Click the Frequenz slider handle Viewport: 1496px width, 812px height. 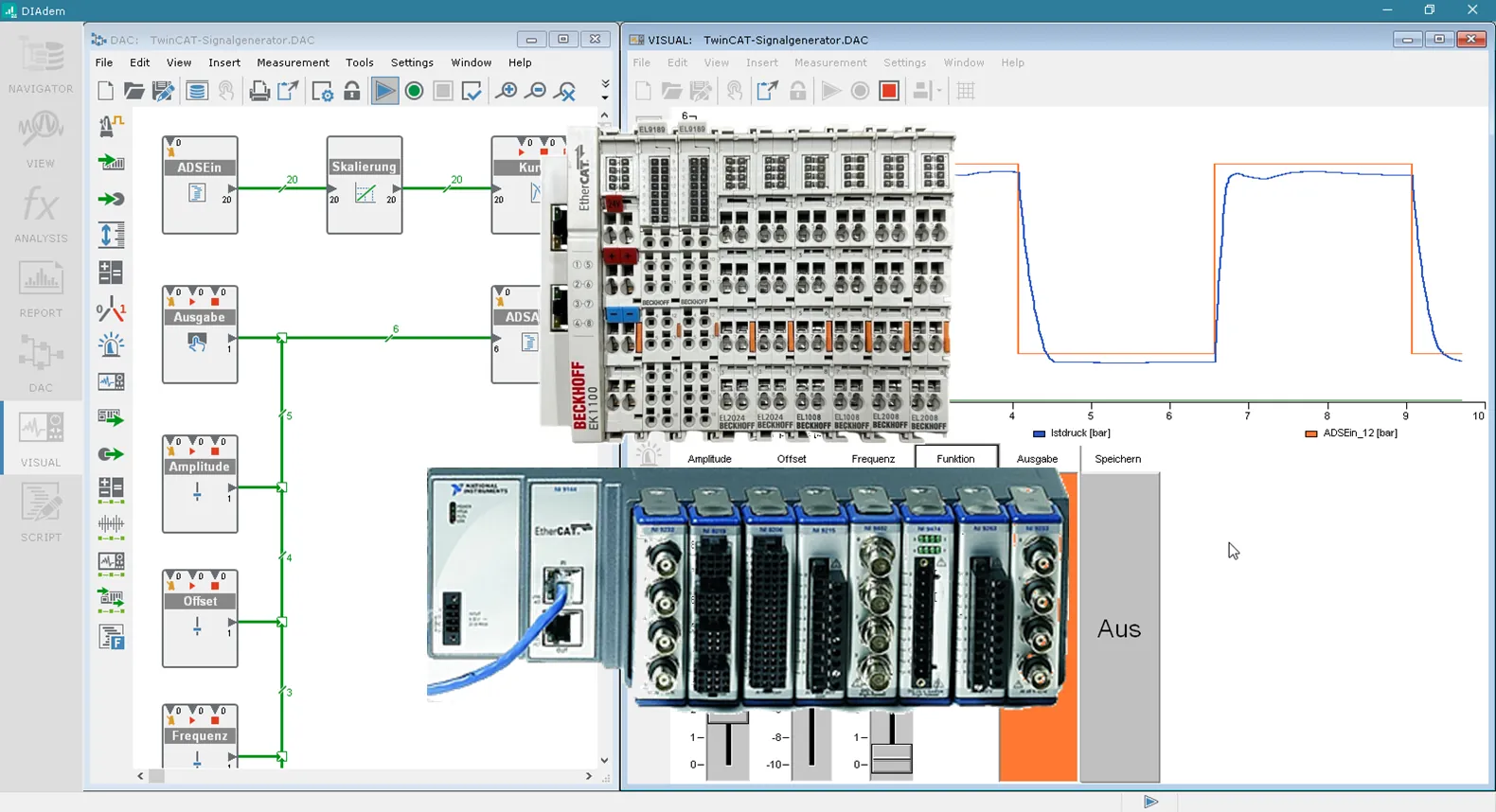coord(892,758)
